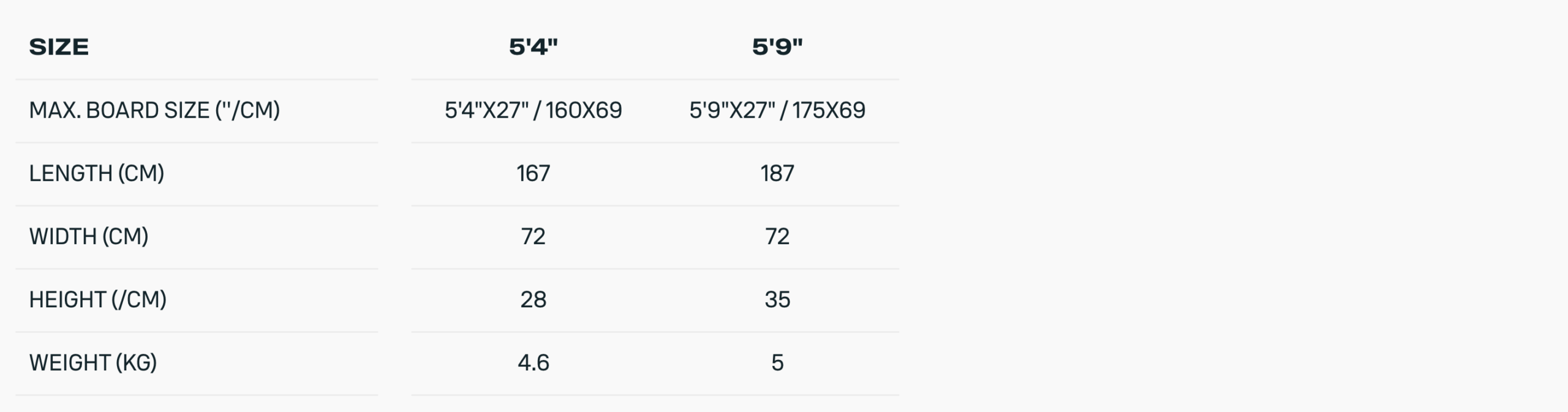Click the divider line below WEIGHT row
The image size is (1568, 412).
197,395
